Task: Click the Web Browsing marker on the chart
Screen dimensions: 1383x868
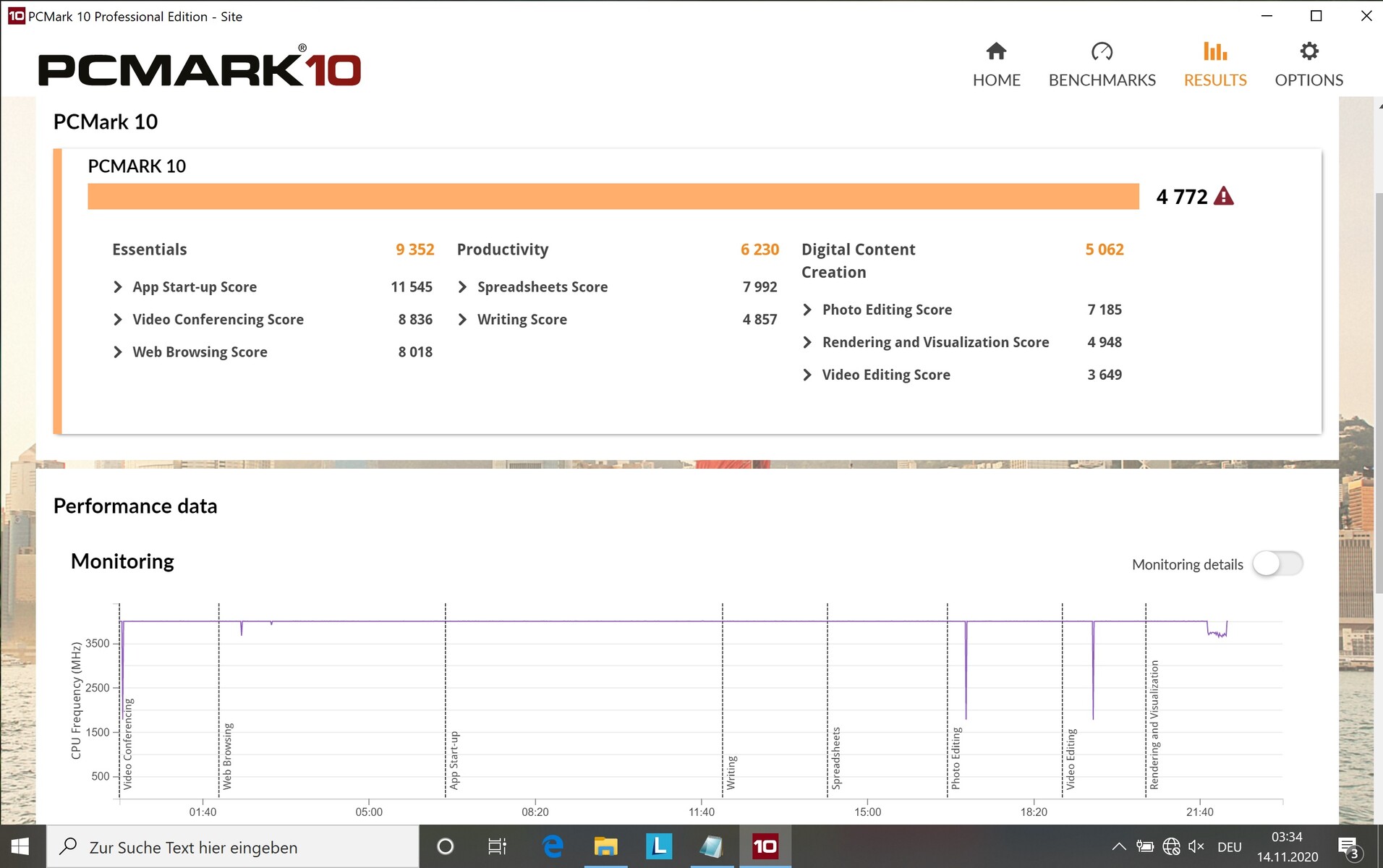Action: click(x=227, y=756)
